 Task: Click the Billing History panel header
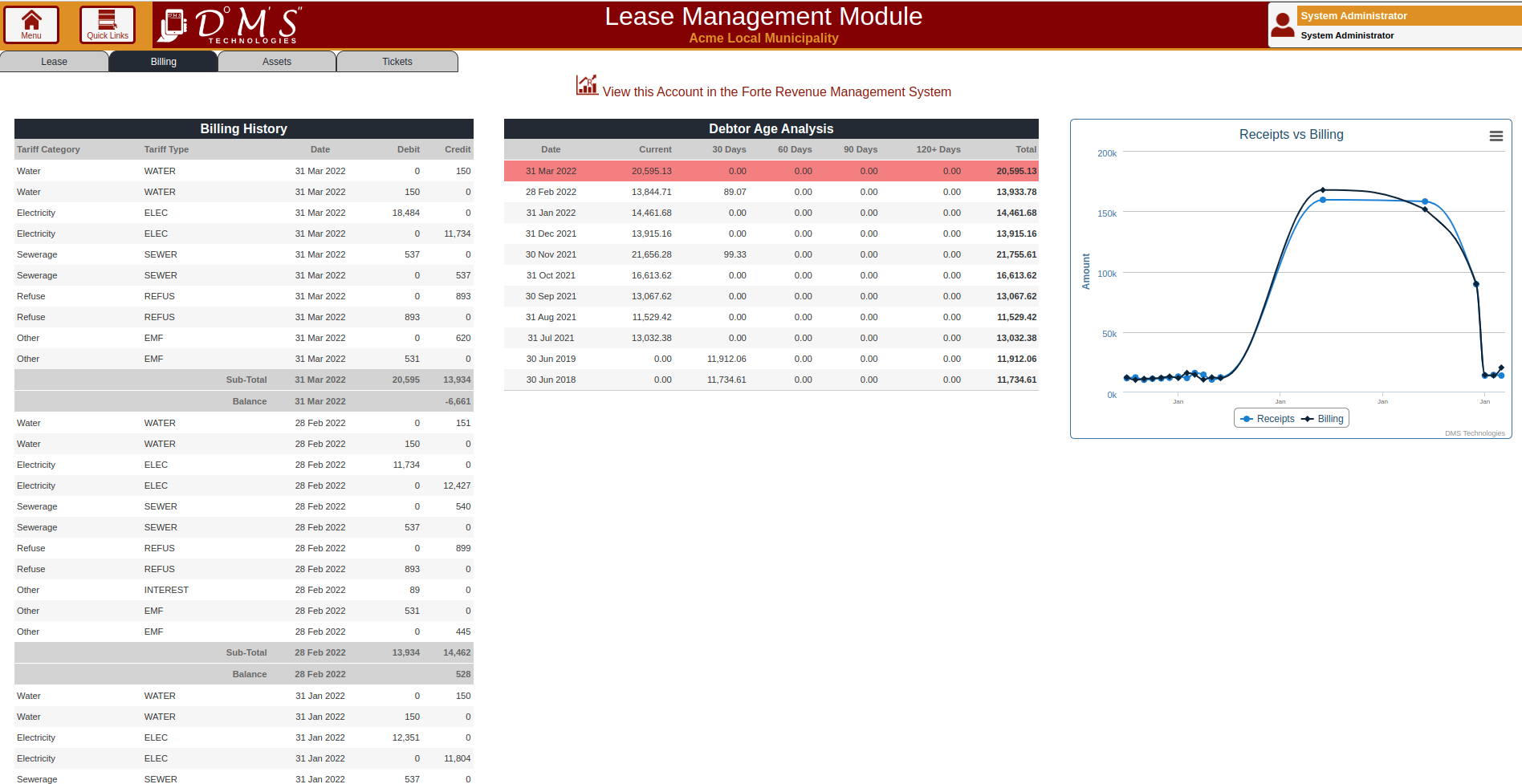244,128
